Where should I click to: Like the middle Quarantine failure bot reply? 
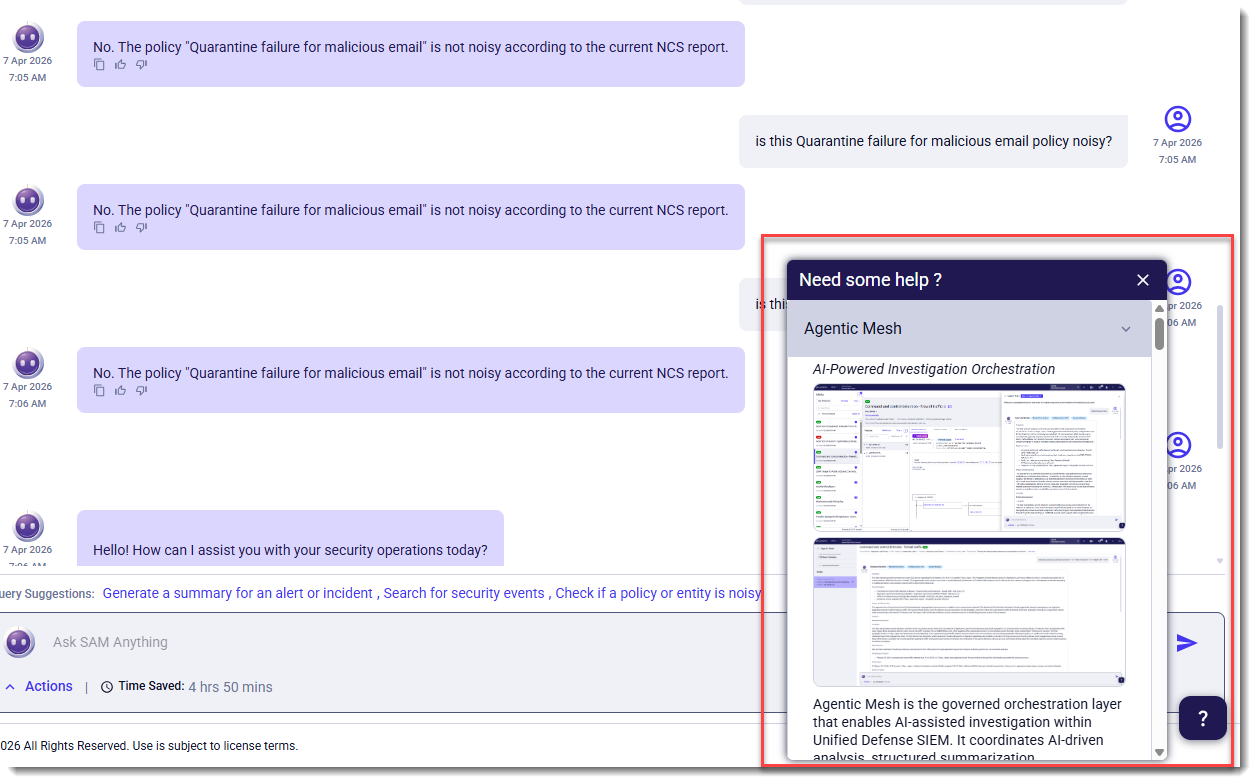coord(120,228)
